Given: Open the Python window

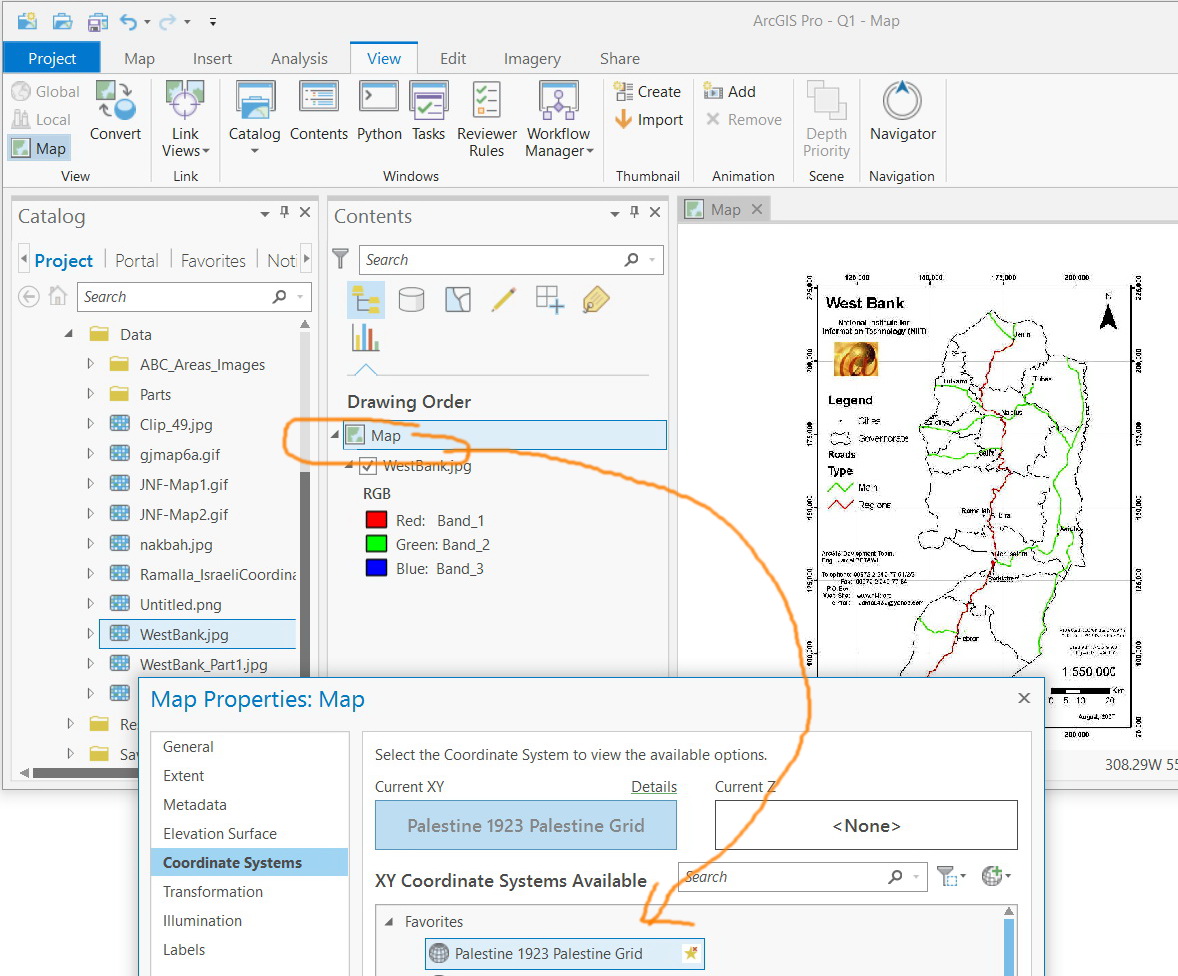Looking at the screenshot, I should [379, 111].
